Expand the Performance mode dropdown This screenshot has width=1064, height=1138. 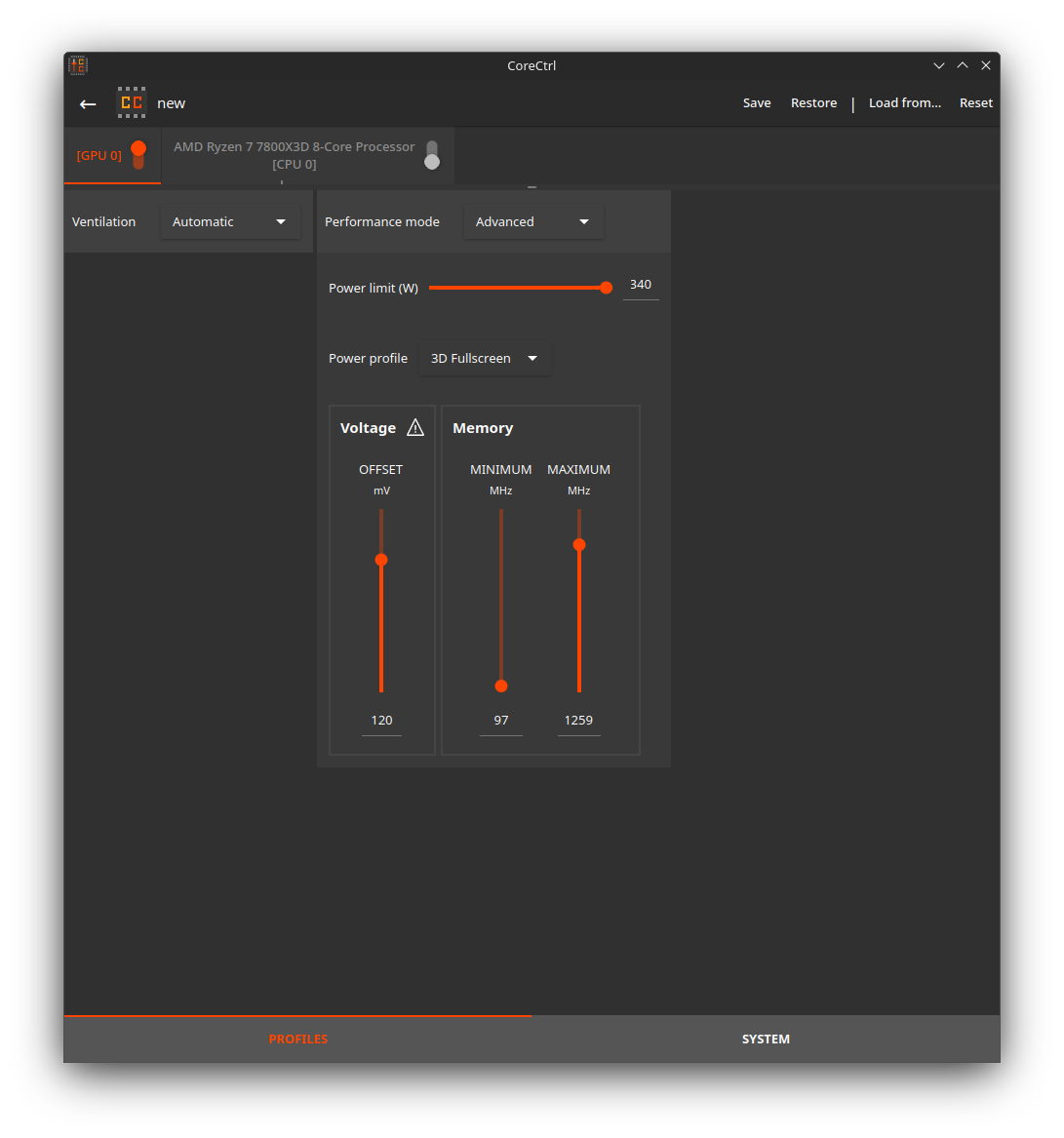point(532,222)
